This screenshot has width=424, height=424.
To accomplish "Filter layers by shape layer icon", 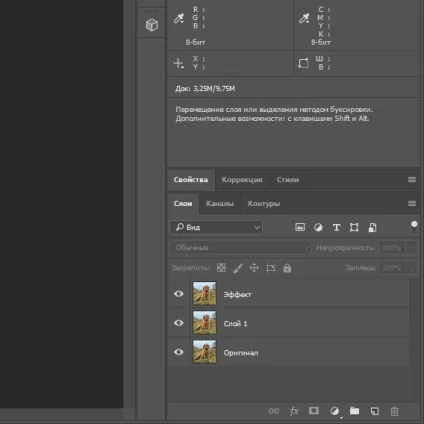I will (354, 227).
